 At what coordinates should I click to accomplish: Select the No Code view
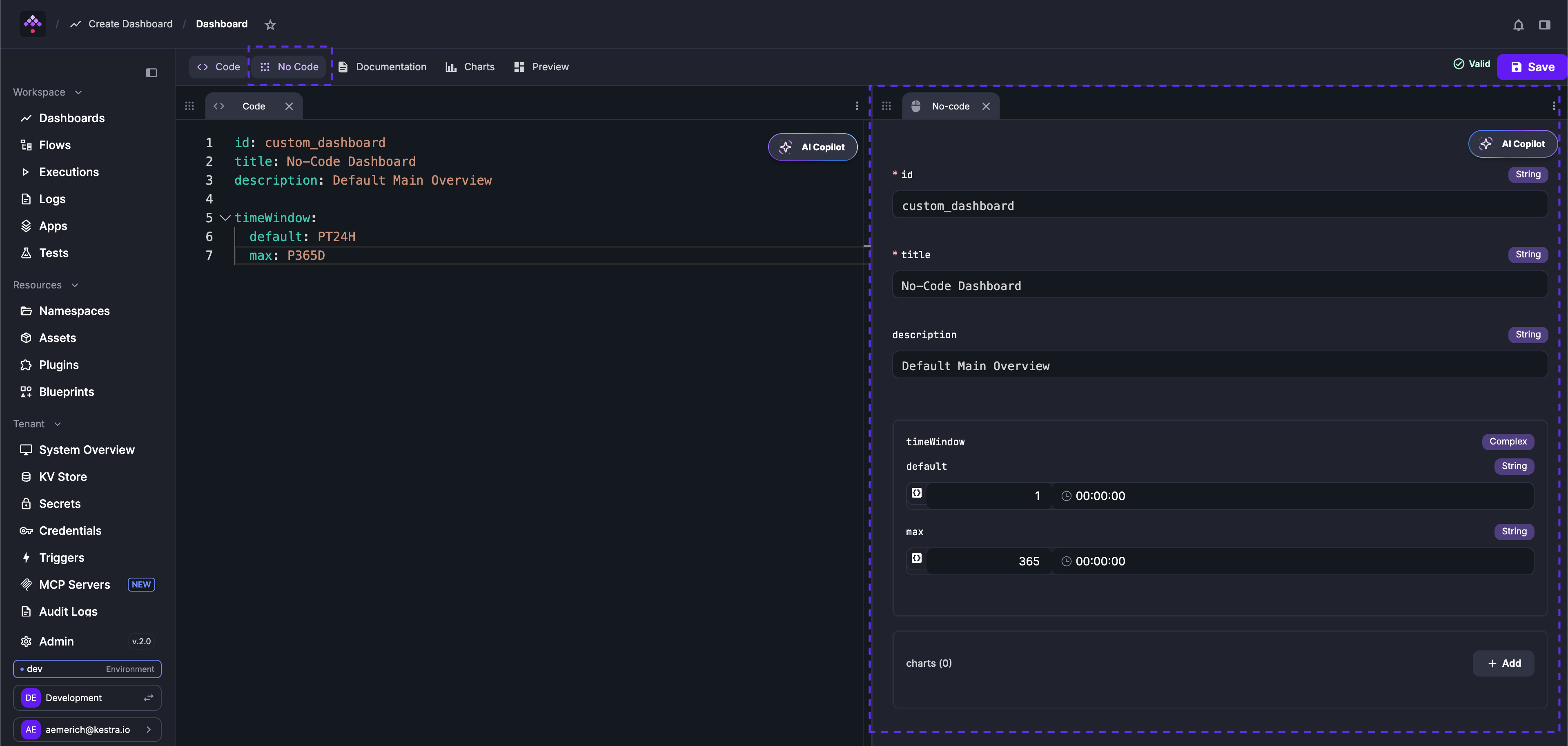tap(290, 67)
